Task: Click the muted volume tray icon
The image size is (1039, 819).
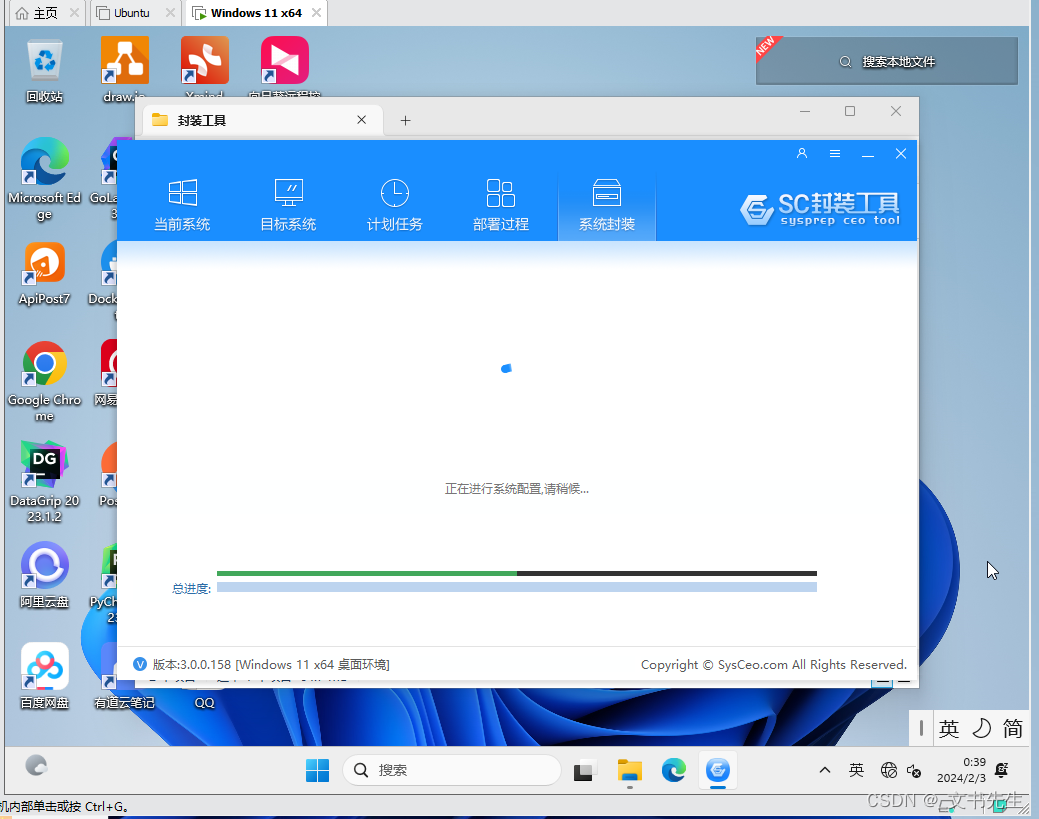Action: tap(914, 771)
